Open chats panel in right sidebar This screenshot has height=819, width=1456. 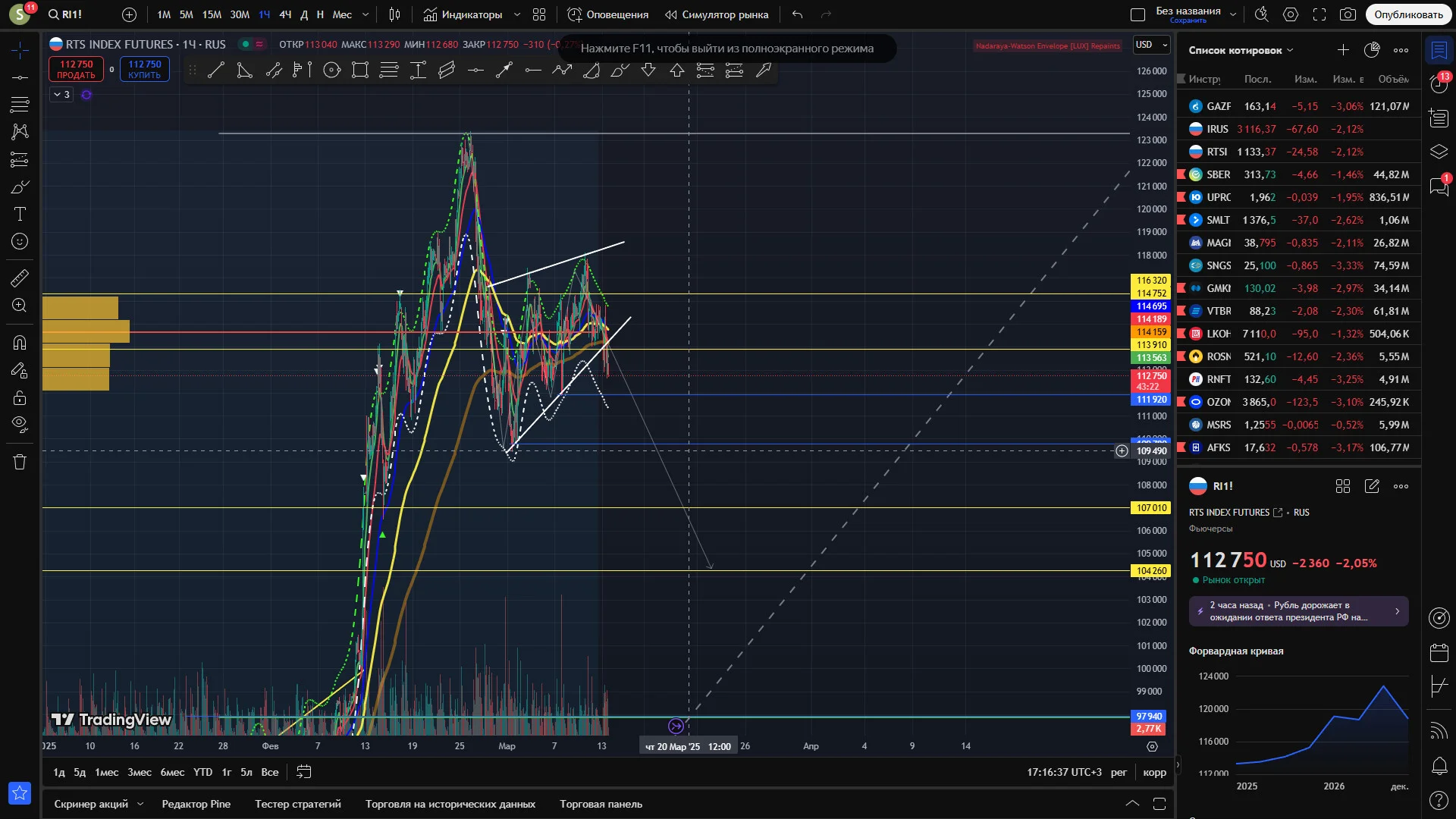click(1439, 186)
